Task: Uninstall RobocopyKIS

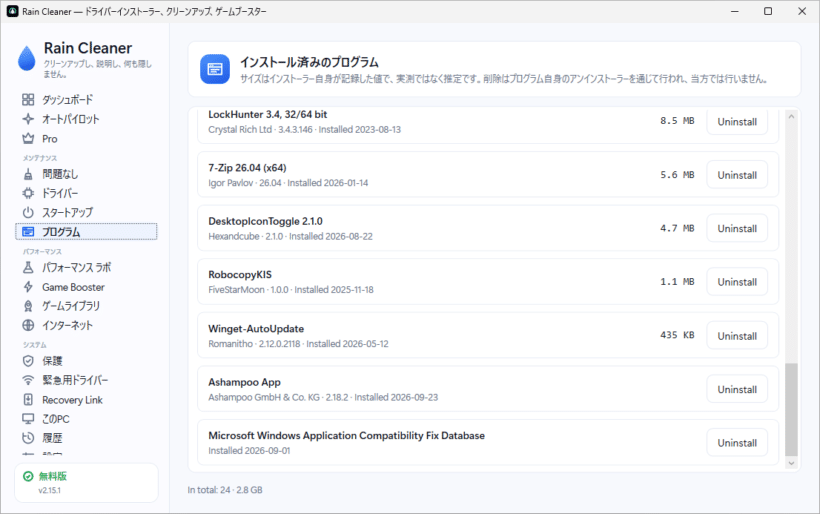Action: coord(737,282)
